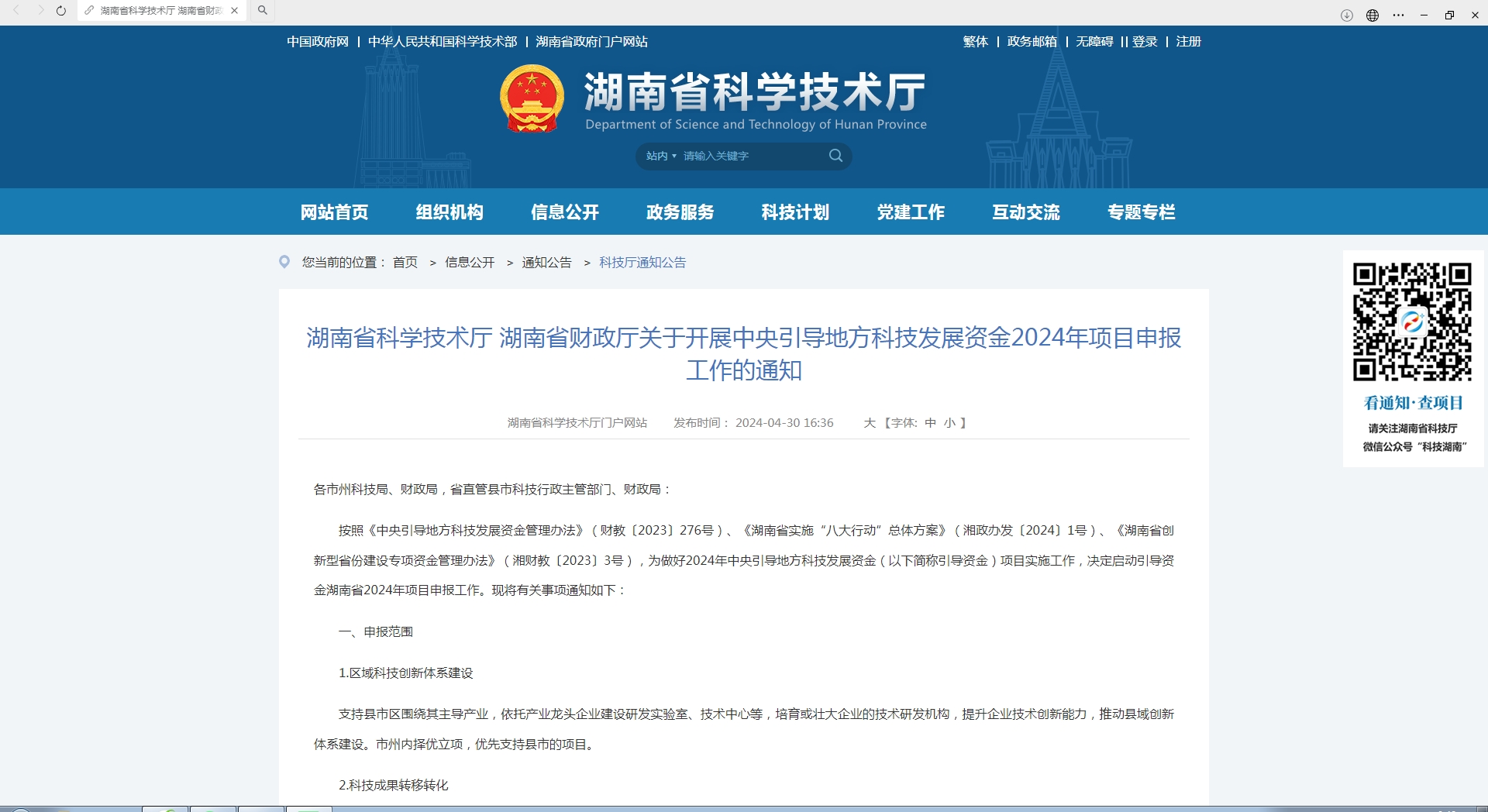Image resolution: width=1488 pixels, height=812 pixels.
Task: Click the magnifier icon beside the tab
Action: point(263,11)
